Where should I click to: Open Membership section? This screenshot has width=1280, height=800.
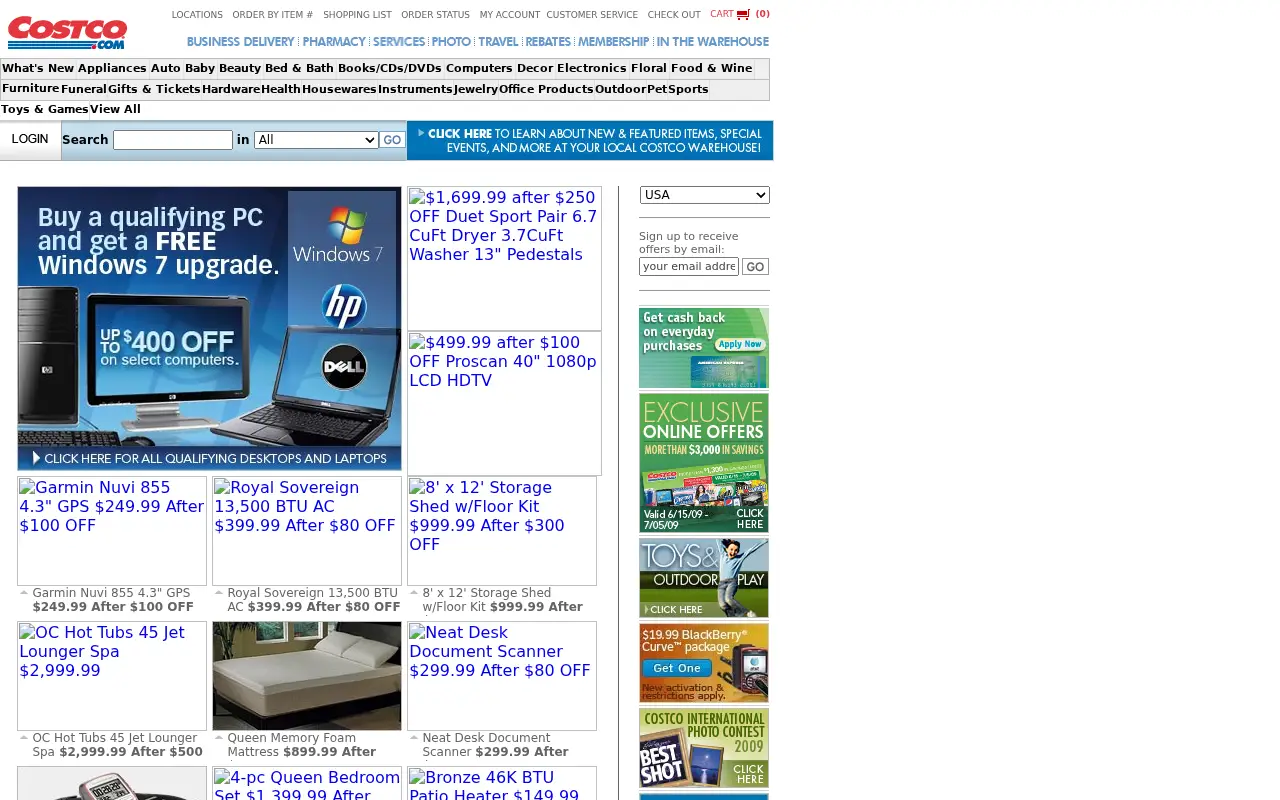click(613, 42)
